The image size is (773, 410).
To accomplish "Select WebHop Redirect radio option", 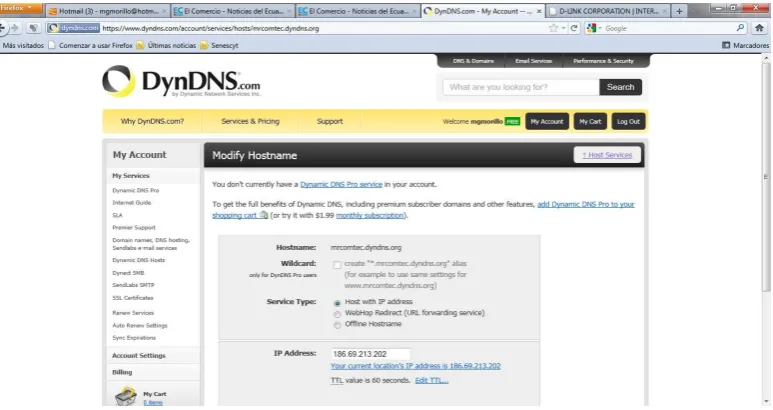I will point(337,314).
